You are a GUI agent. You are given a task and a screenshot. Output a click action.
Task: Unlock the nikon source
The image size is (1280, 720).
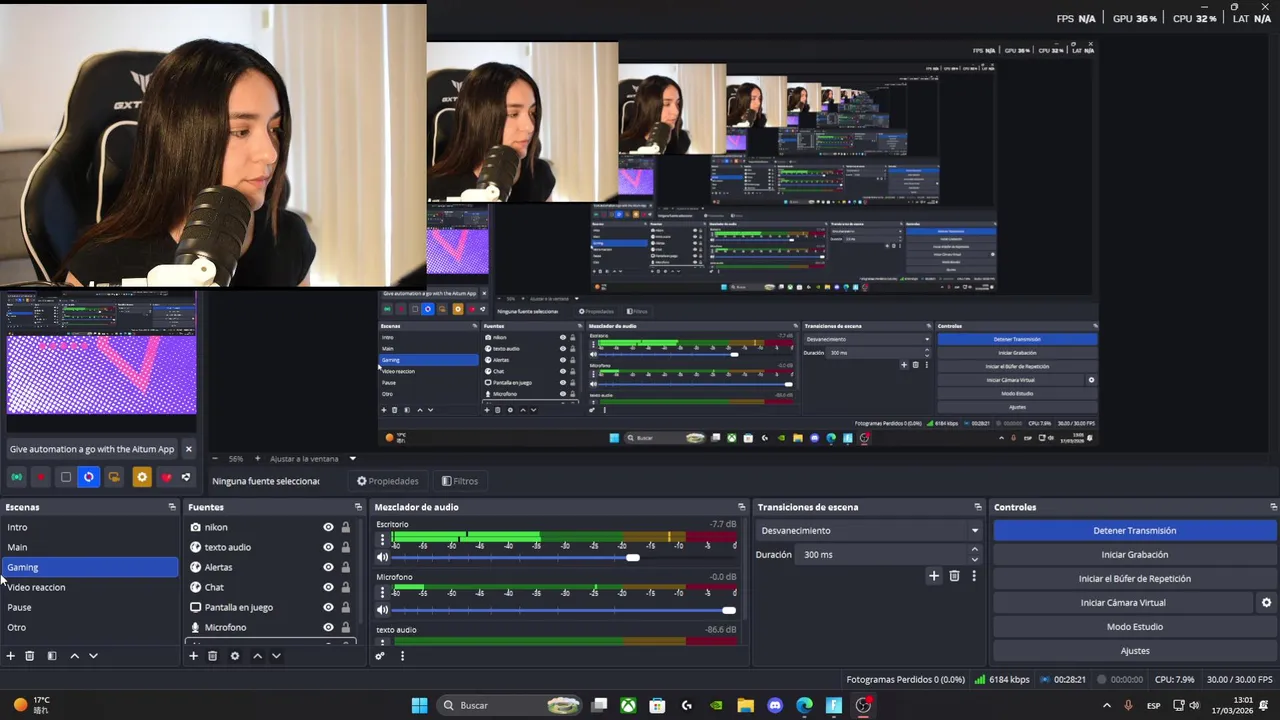pos(346,527)
